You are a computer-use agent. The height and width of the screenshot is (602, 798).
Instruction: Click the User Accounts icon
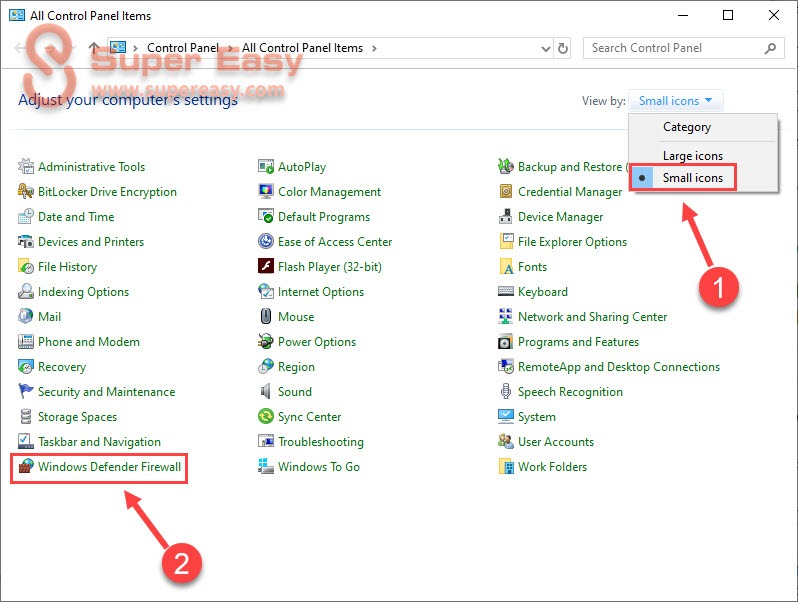[505, 441]
